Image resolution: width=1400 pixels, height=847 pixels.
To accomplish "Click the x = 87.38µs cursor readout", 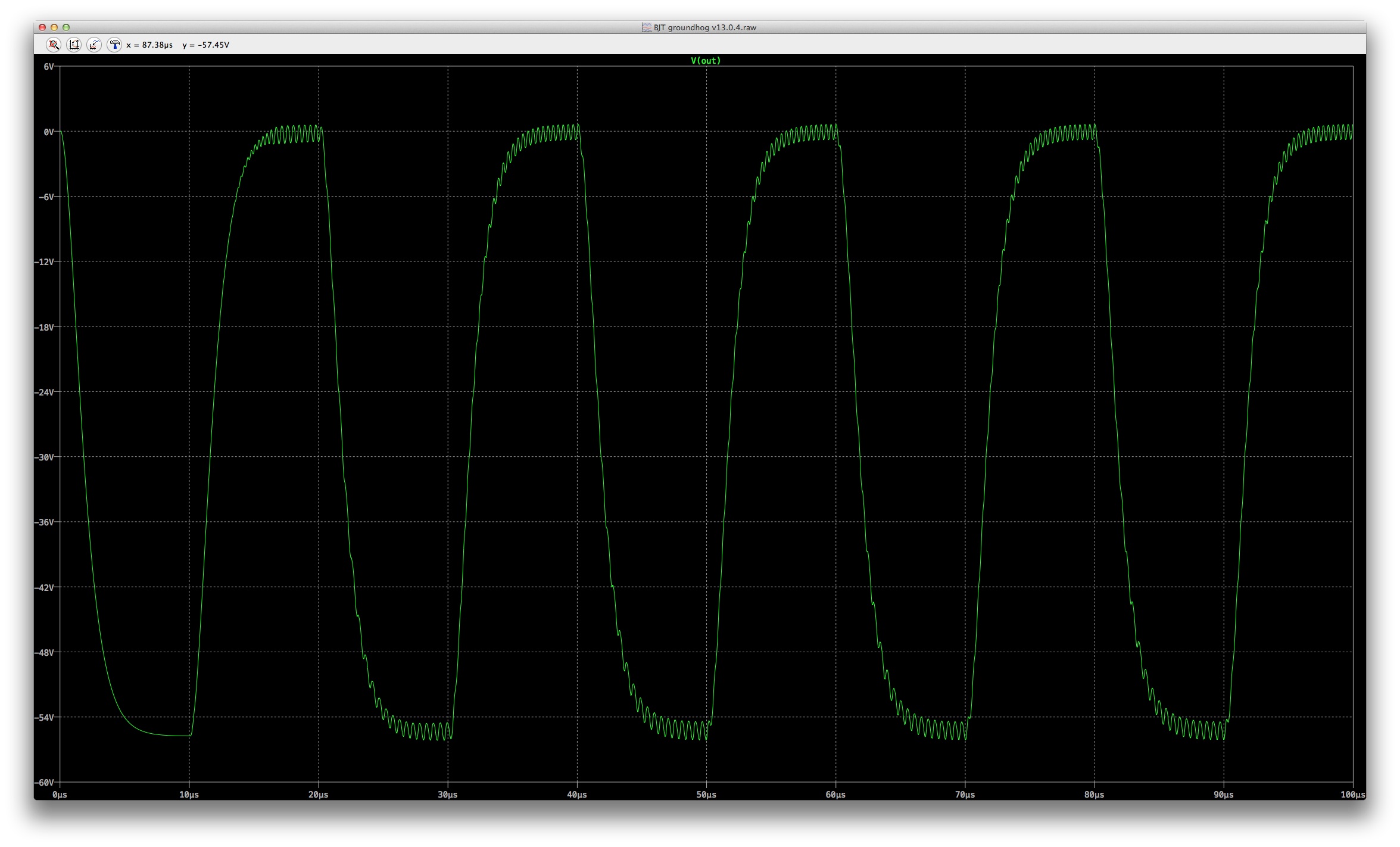I will pos(149,45).
